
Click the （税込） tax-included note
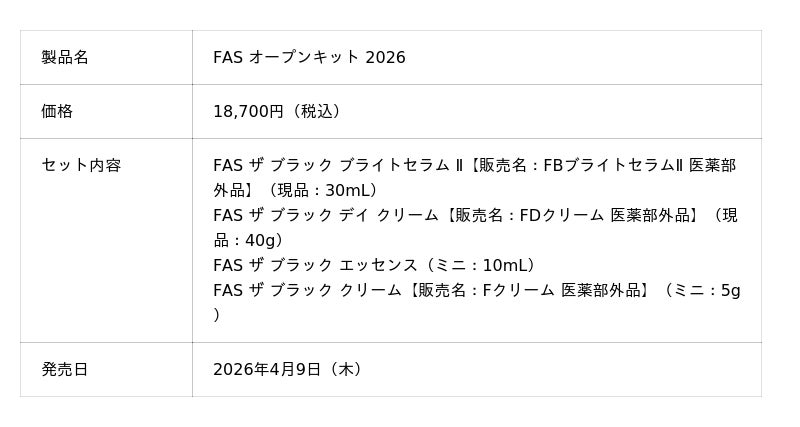[316, 112]
